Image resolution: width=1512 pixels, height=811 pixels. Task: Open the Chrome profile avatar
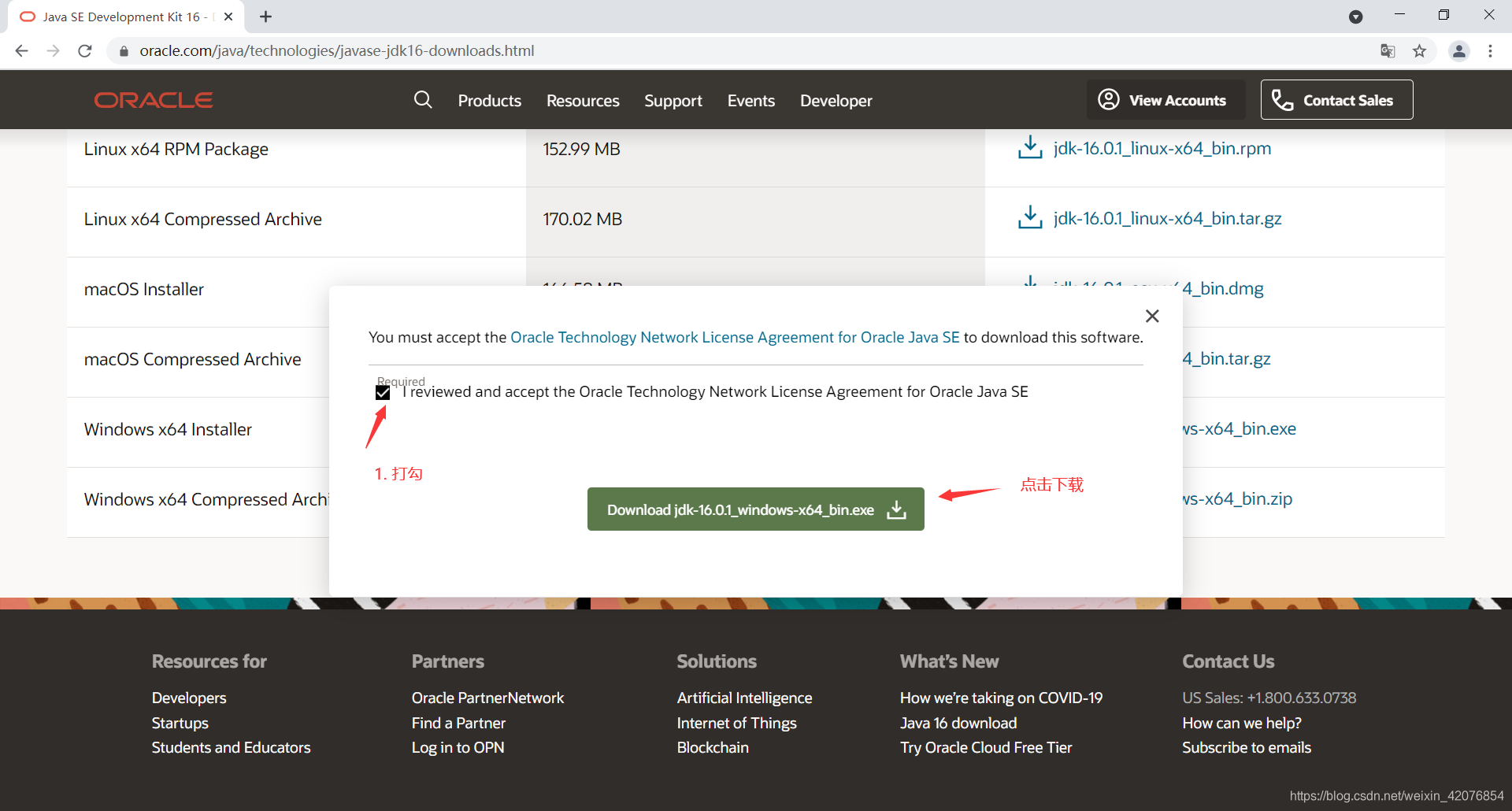[x=1459, y=51]
